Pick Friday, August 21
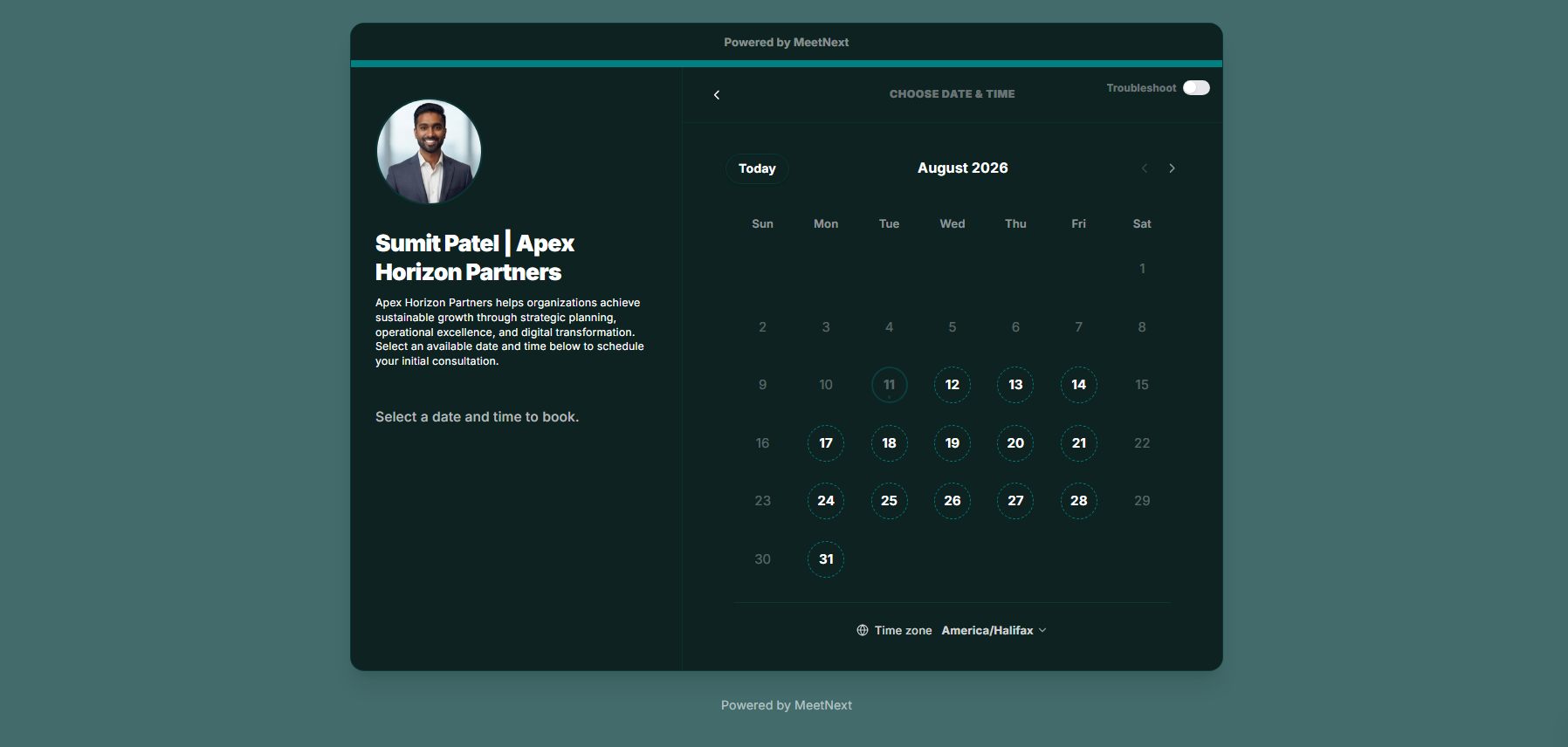Viewport: 1568px width, 747px height. (1079, 443)
